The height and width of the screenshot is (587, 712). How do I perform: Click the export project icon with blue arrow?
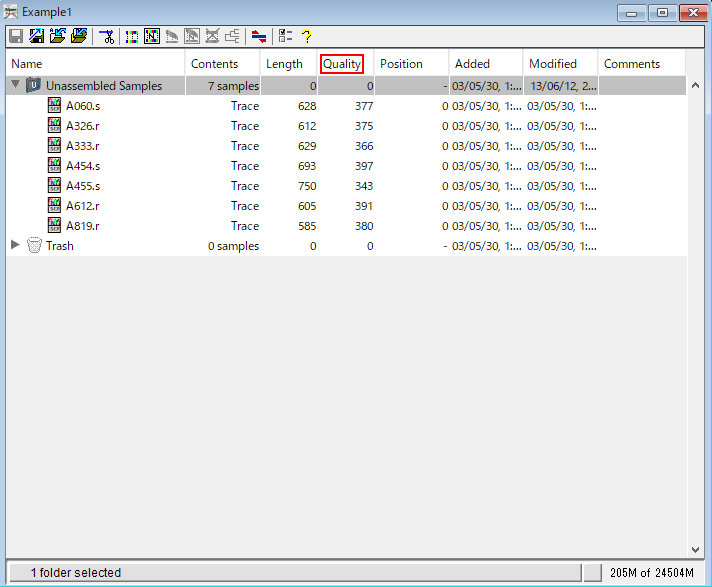37,36
